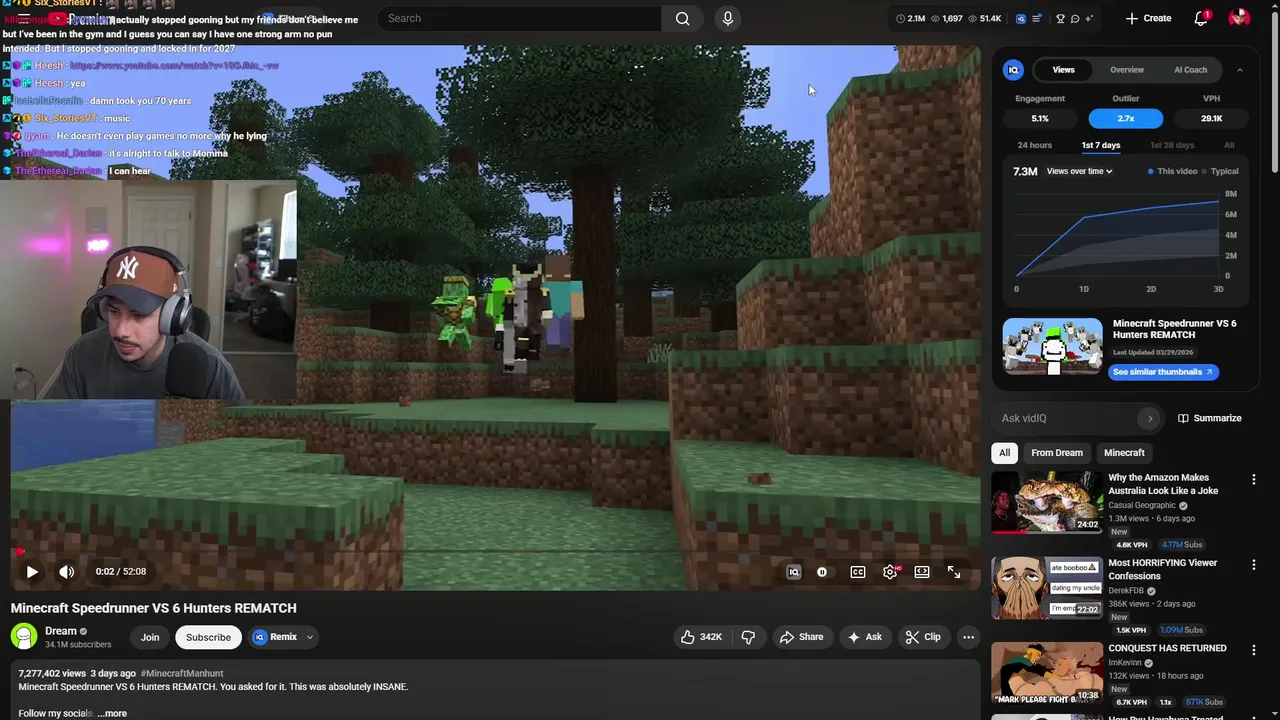Screen dimensions: 1280x720
Task: Select the Engagement 5.1% metric
Action: click(1040, 118)
